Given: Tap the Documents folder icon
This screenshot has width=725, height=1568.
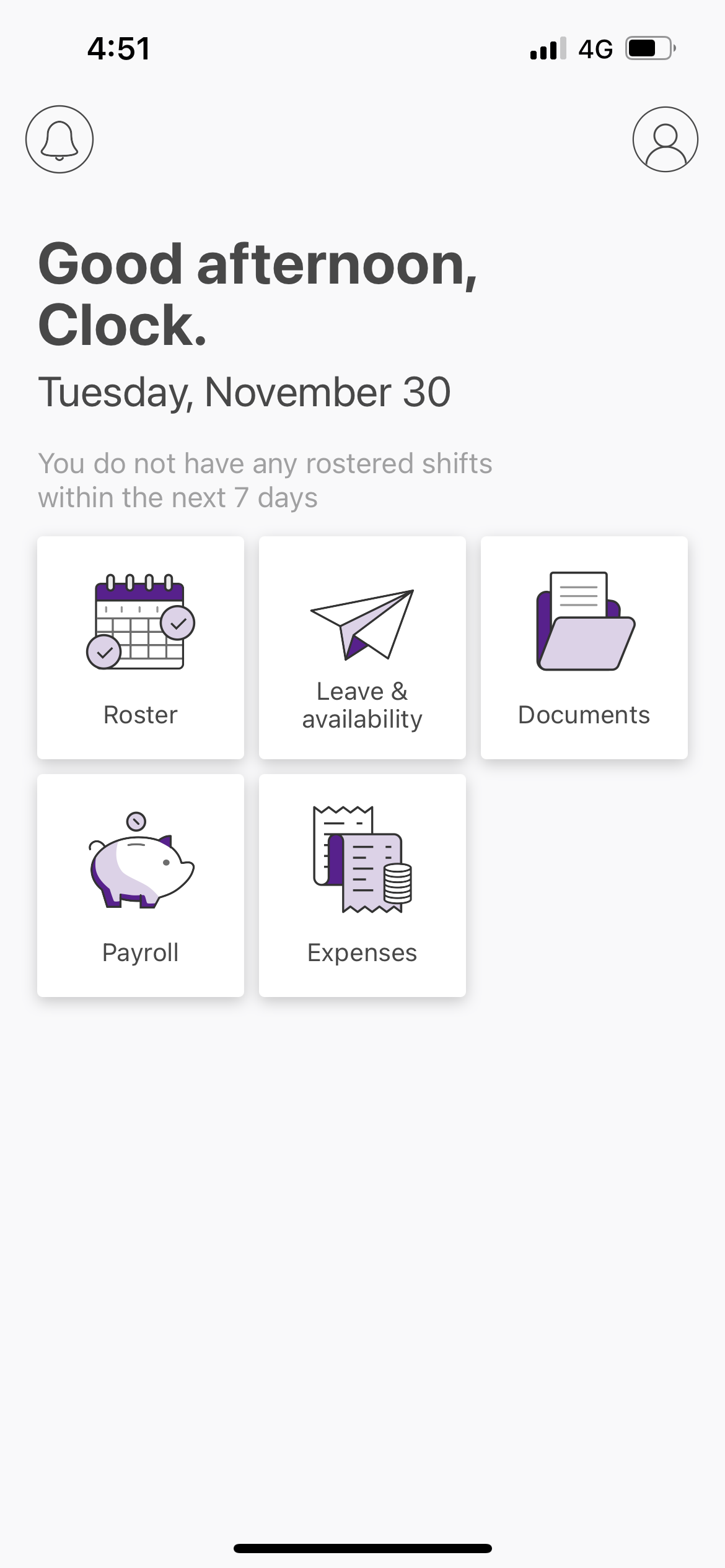Looking at the screenshot, I should 585,621.
